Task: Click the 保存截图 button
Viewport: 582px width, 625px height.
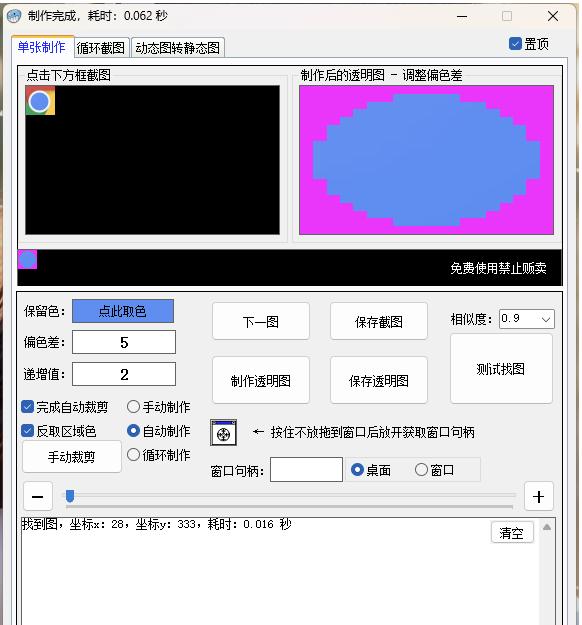Action: (x=379, y=321)
